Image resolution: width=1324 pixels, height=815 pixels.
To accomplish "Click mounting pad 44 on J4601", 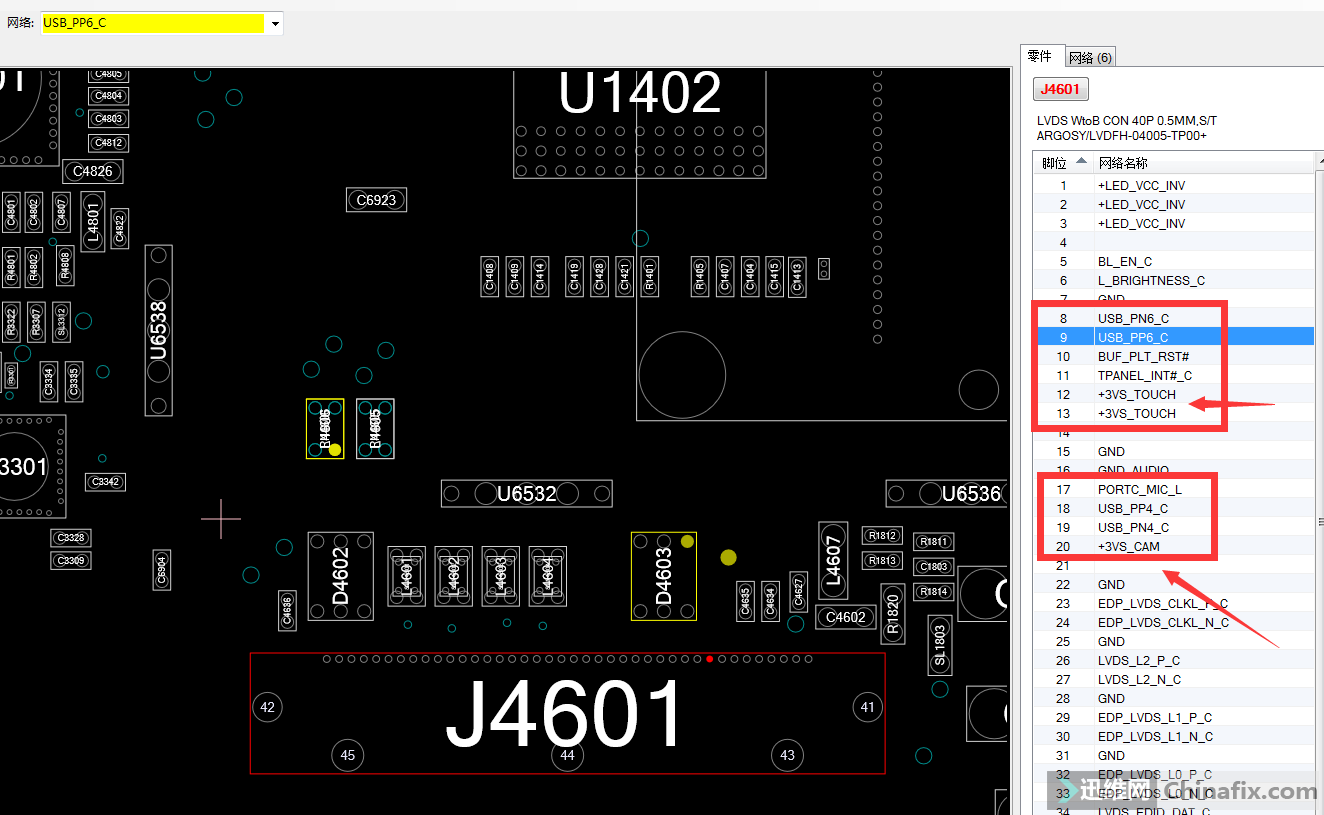I will coord(567,755).
